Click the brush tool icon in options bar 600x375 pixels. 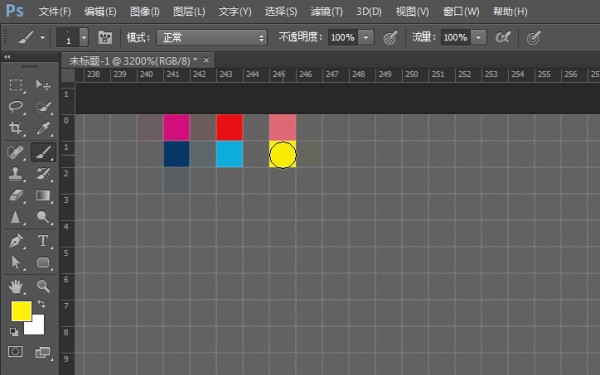click(x=26, y=38)
